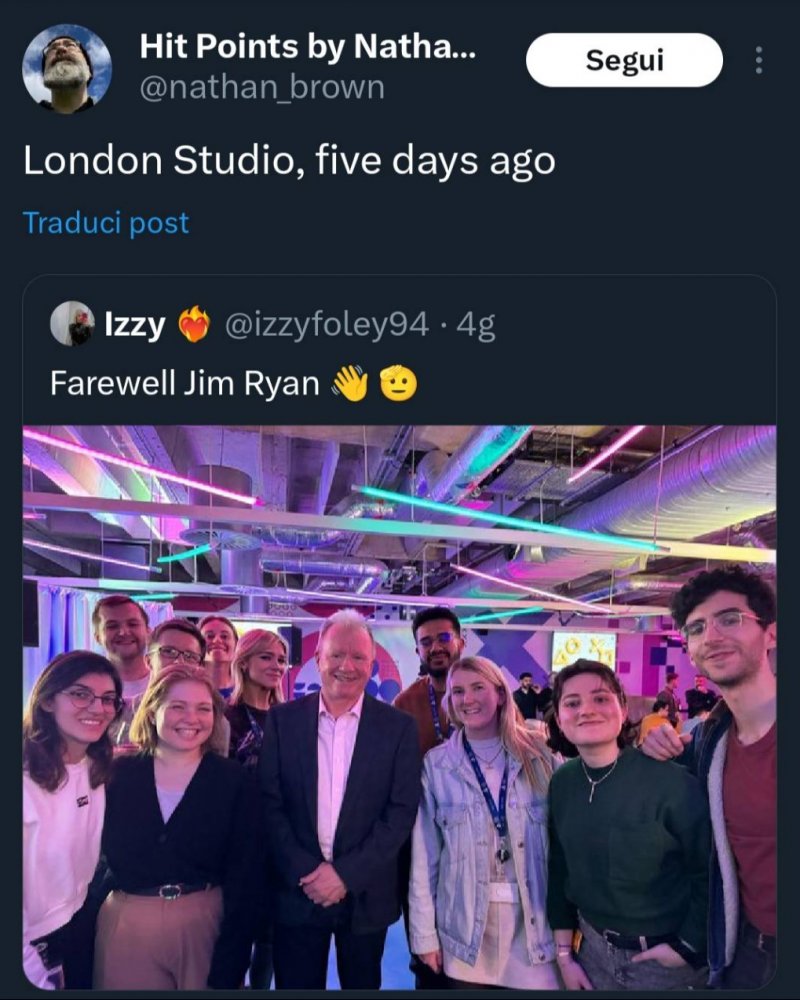Image resolution: width=800 pixels, height=1000 pixels.
Task: Click the Izzy display name
Action: (135, 325)
